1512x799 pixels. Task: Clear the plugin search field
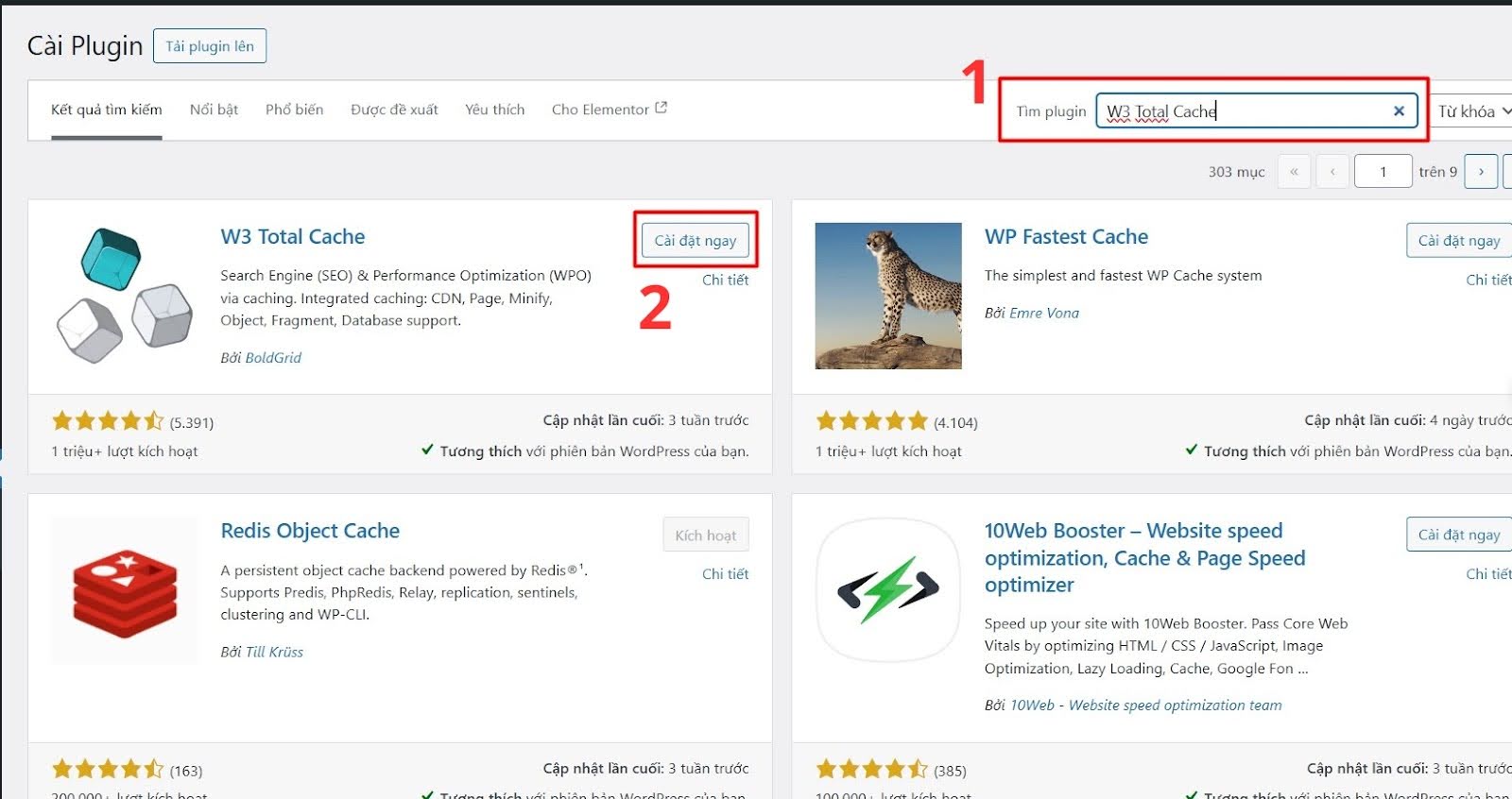1399,111
